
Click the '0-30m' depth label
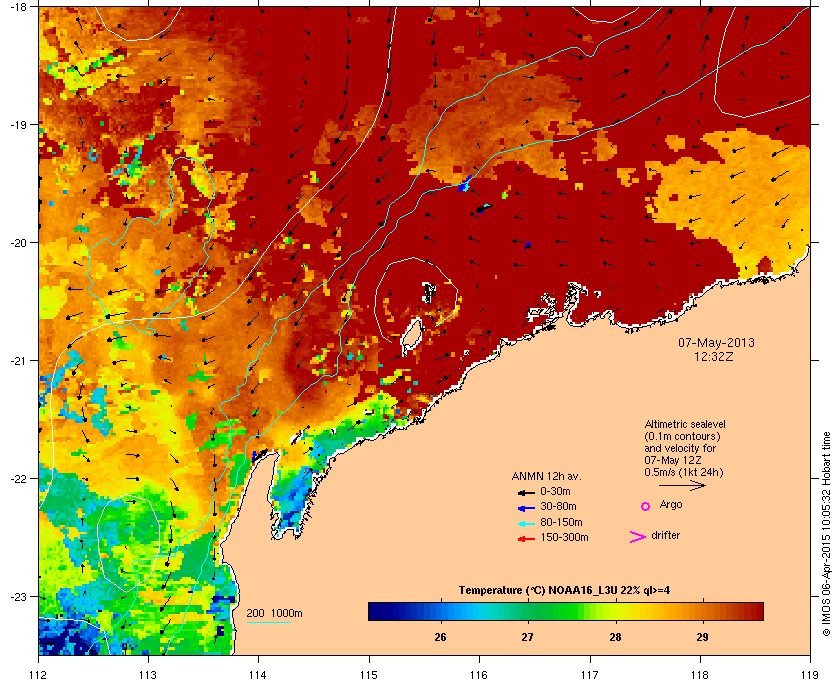pos(555,491)
